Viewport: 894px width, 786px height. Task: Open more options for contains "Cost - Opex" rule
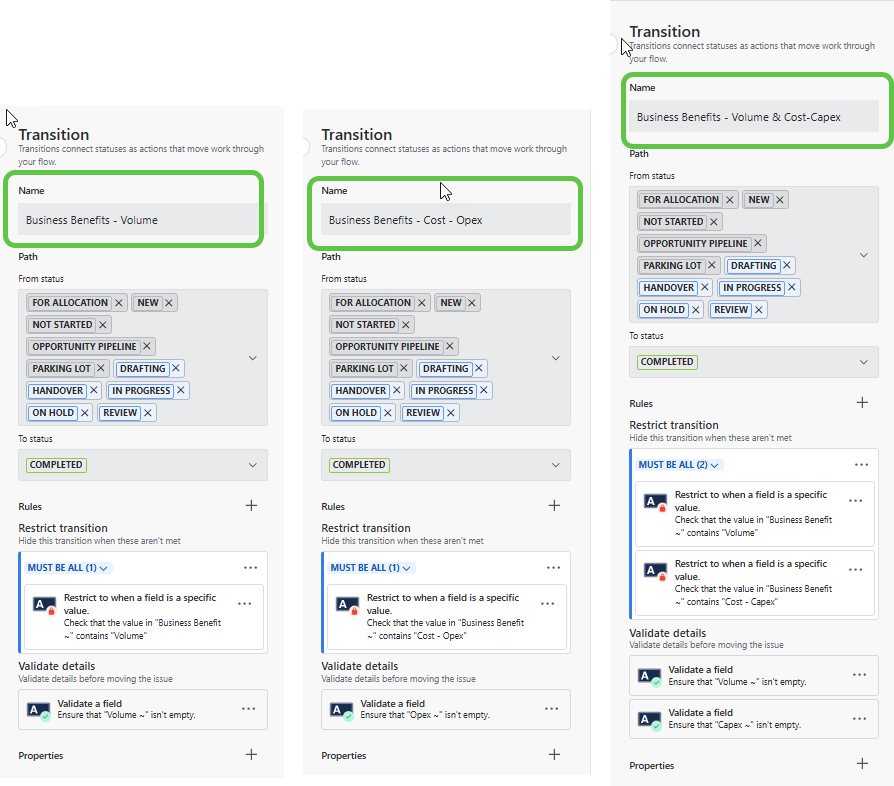tap(548, 604)
